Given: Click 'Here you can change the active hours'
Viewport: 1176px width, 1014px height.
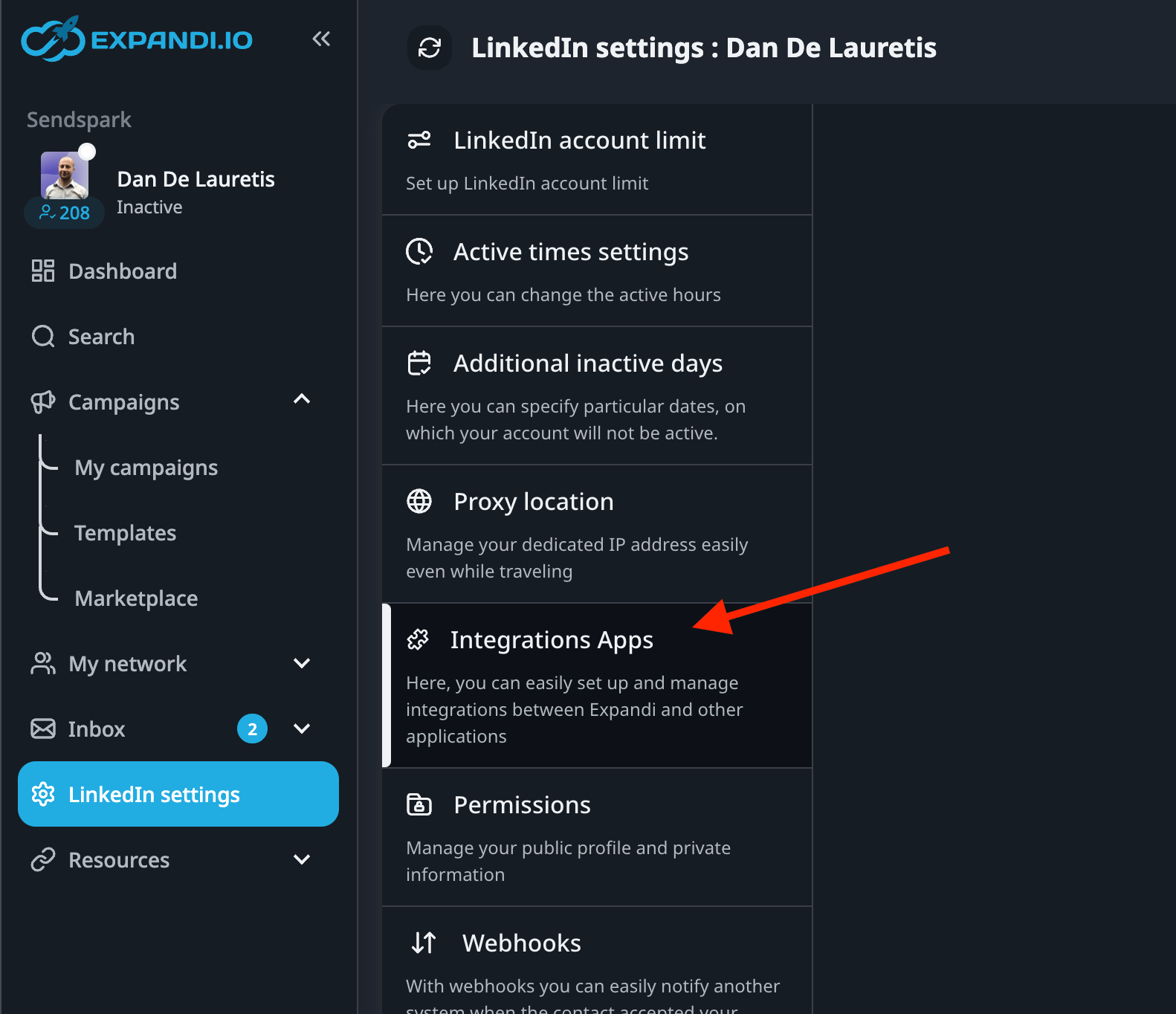Looking at the screenshot, I should (563, 295).
